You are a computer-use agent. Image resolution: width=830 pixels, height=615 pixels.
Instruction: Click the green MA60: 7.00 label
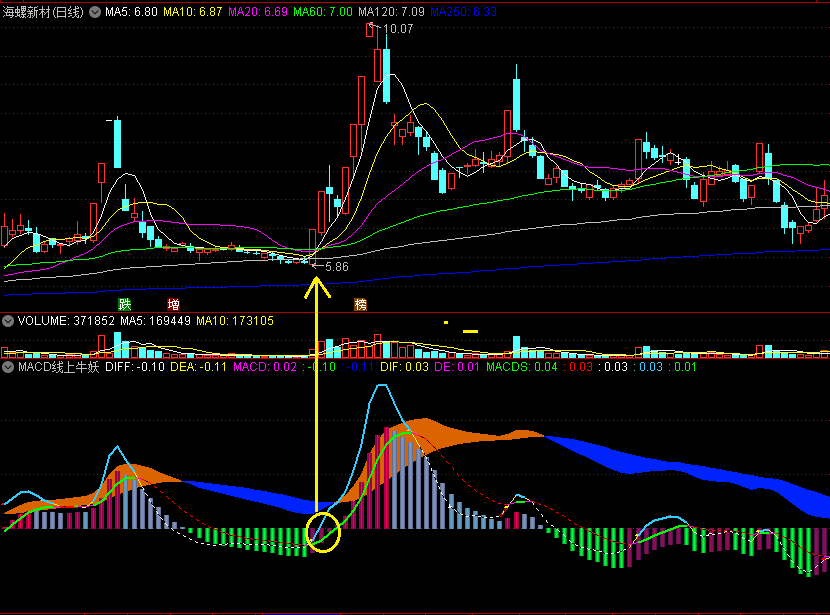(x=323, y=12)
